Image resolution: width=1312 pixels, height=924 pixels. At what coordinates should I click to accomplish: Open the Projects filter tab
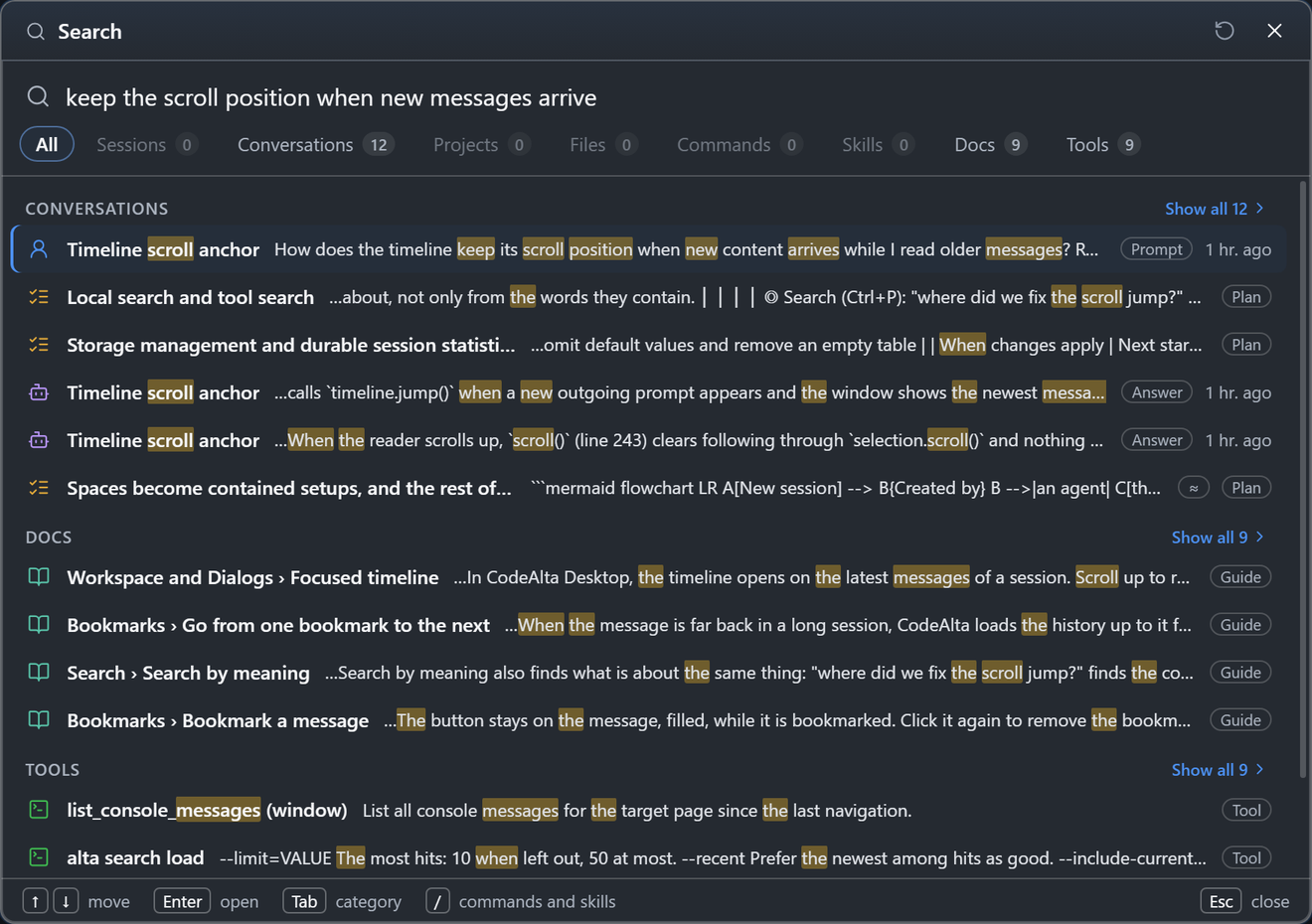pos(481,145)
